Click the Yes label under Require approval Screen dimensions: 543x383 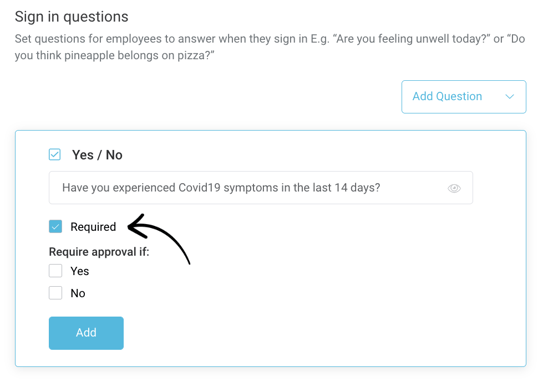click(80, 271)
